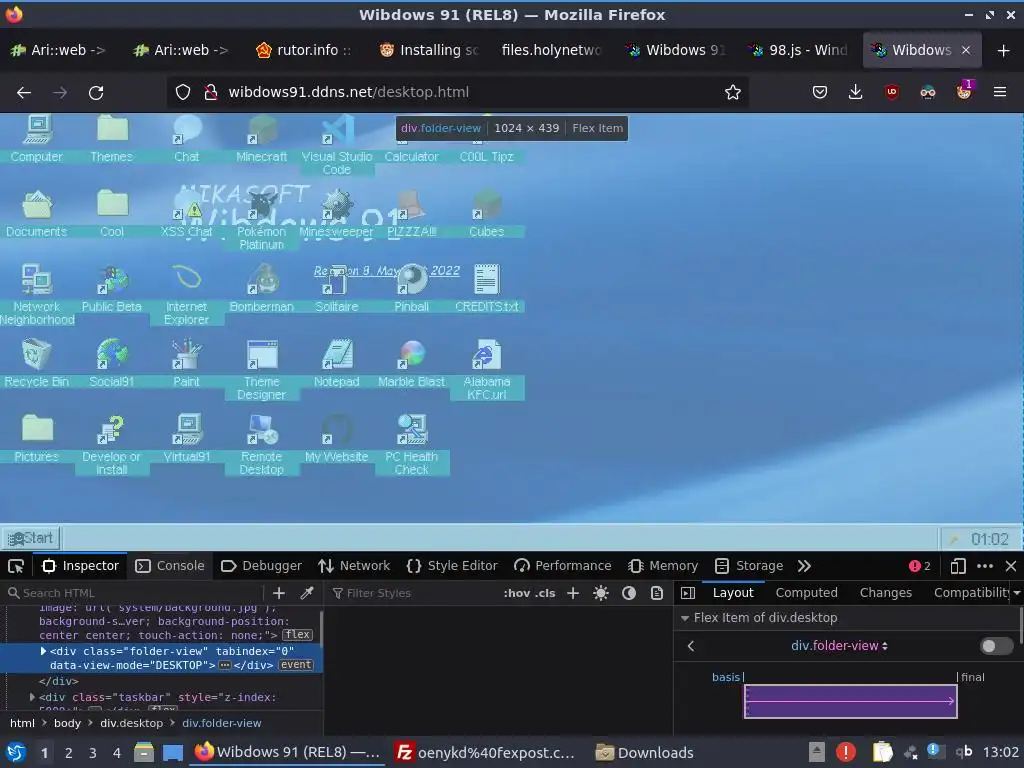The height and width of the screenshot is (768, 1024).
Task: Open the Recycle Bin icon
Action: (37, 364)
